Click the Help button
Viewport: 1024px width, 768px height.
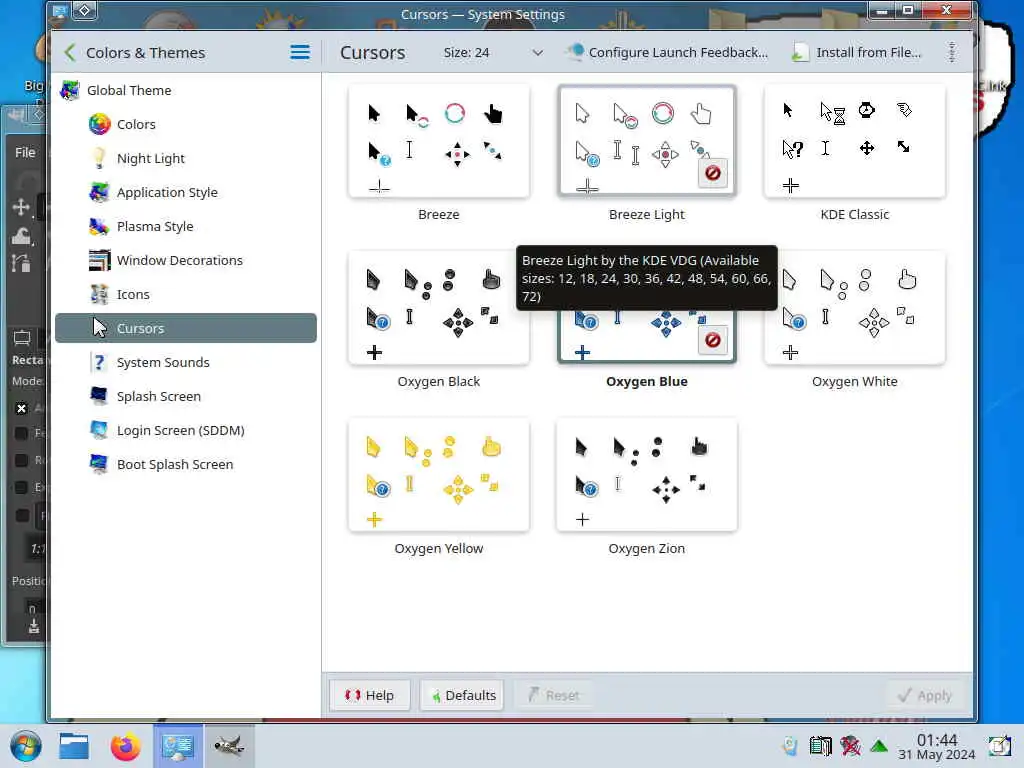370,696
